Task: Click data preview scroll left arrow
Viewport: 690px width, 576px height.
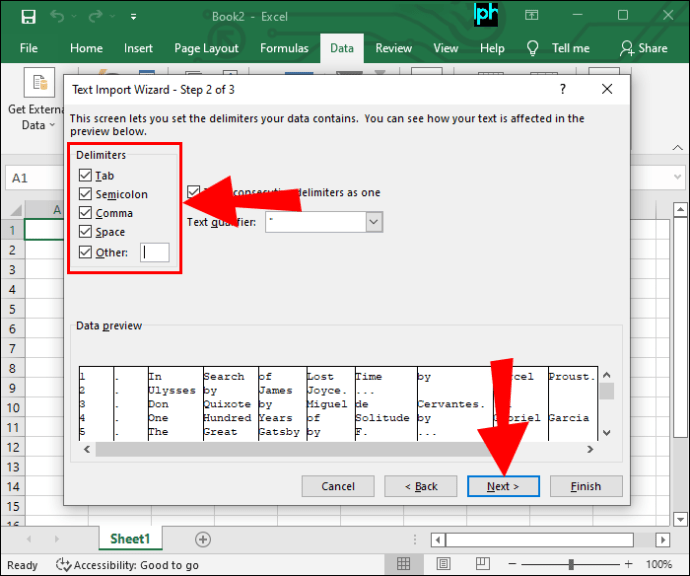Action: pyautogui.click(x=87, y=449)
